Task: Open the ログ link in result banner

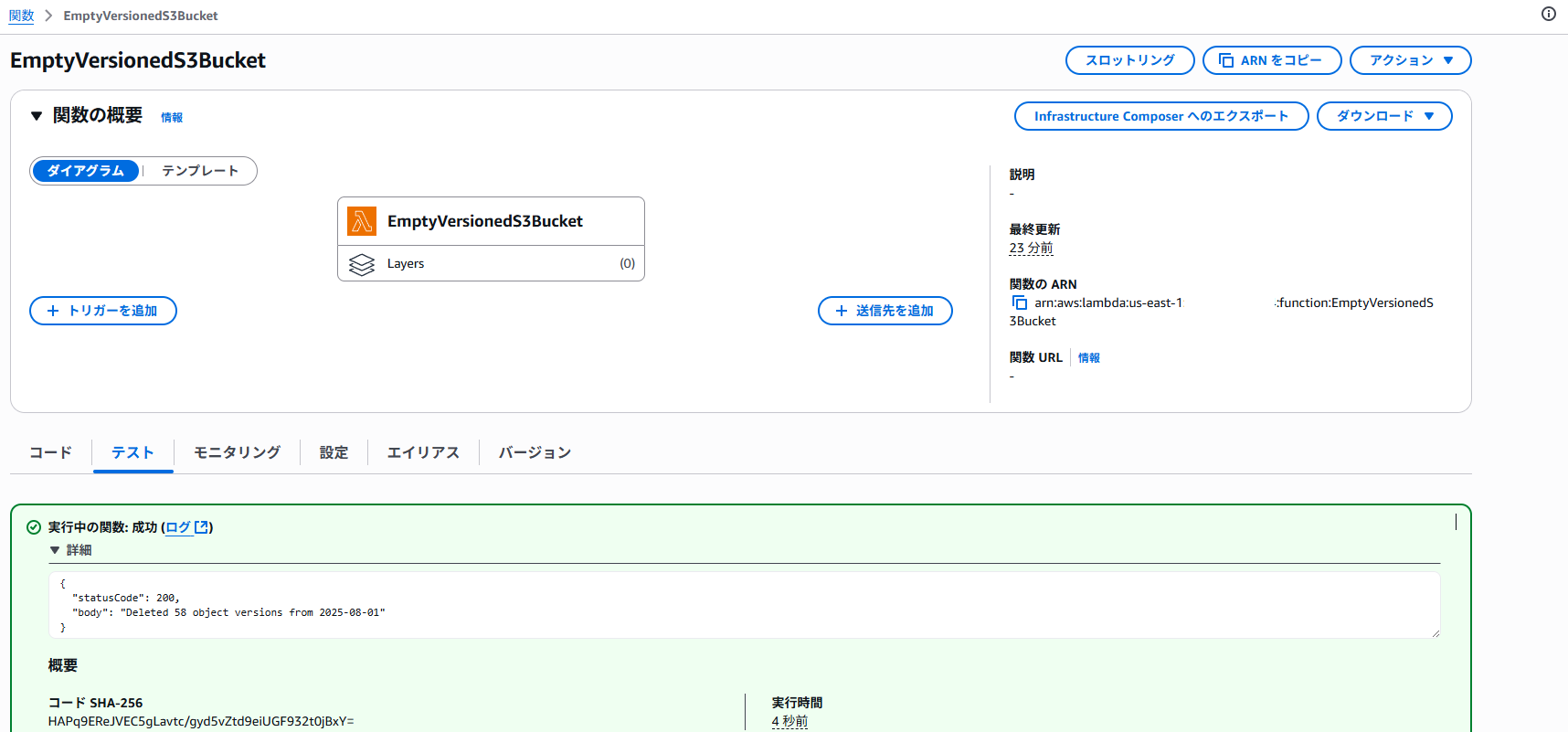Action: click(178, 527)
